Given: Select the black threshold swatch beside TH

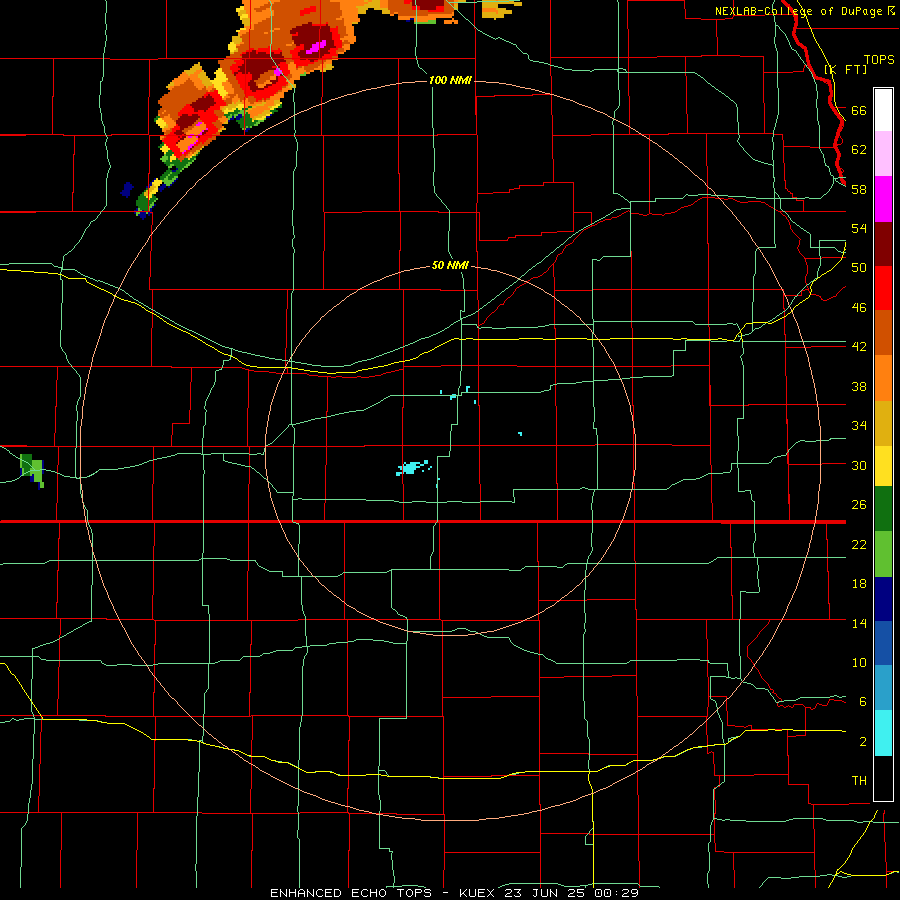Looking at the screenshot, I should coord(883,778).
